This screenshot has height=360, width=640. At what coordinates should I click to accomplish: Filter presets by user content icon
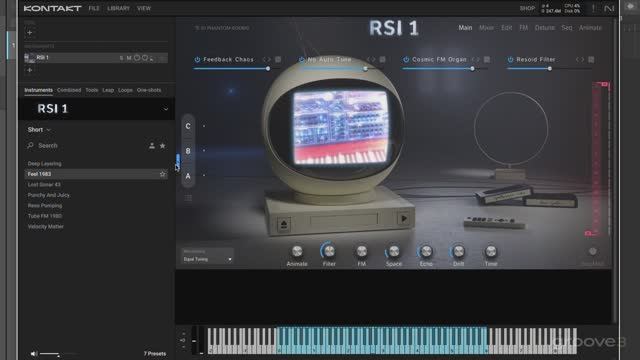152,146
